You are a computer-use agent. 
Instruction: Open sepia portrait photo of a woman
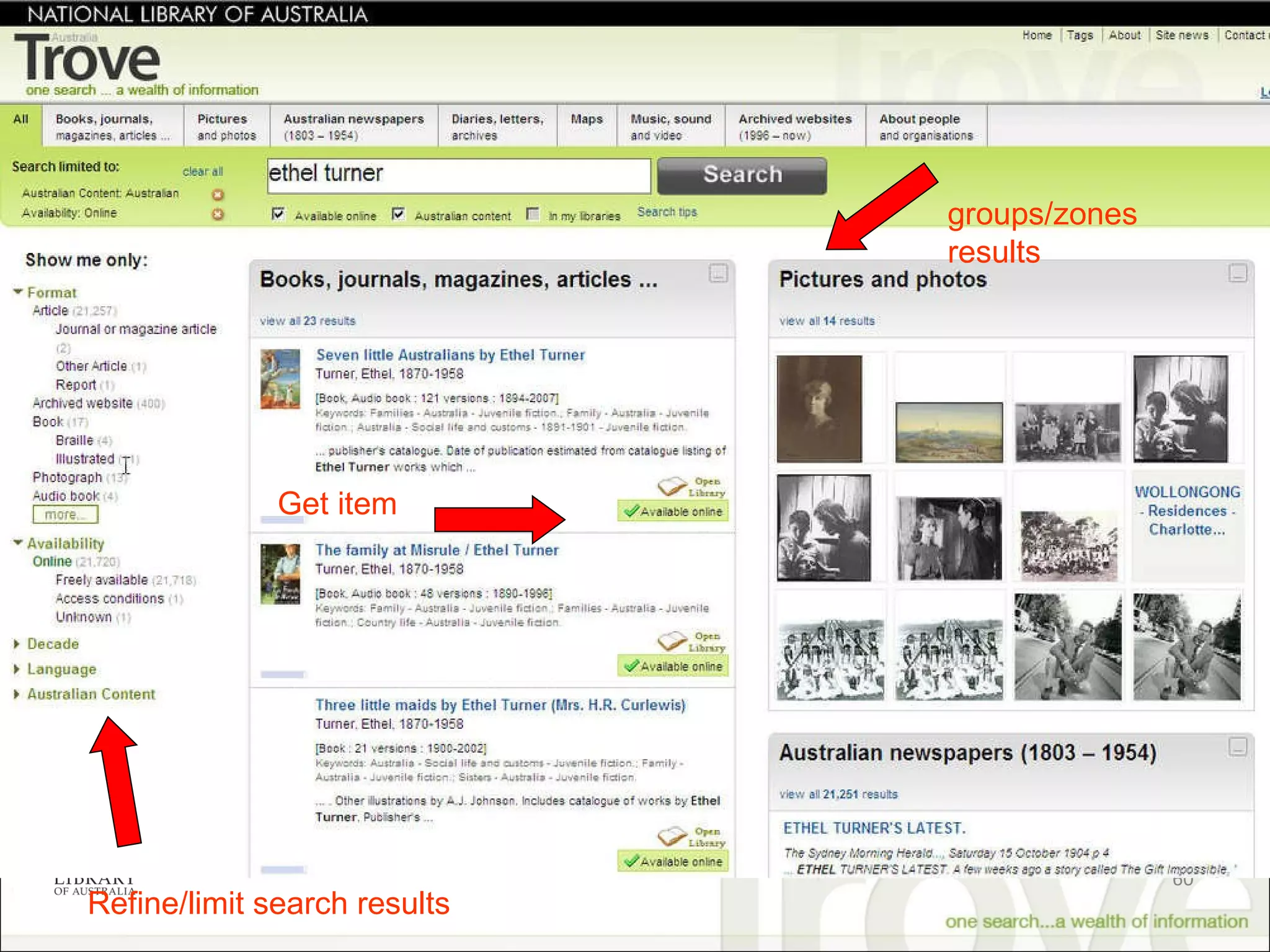click(819, 408)
